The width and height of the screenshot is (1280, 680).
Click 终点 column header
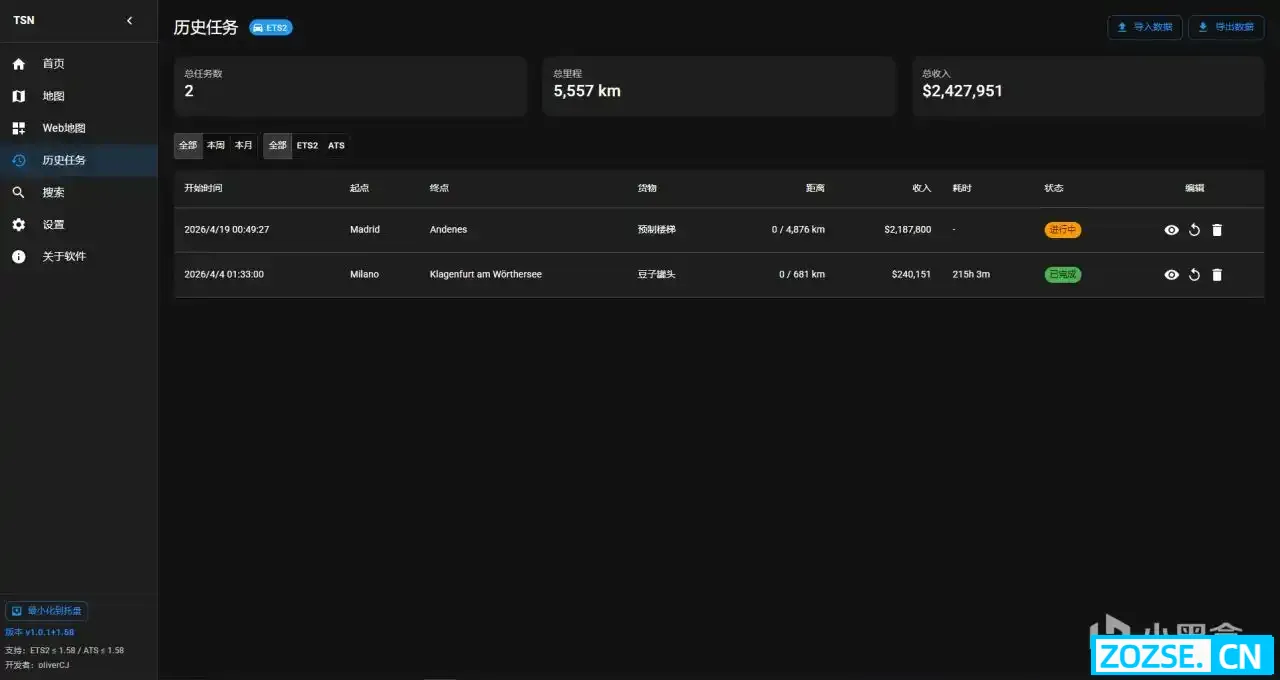pos(439,188)
